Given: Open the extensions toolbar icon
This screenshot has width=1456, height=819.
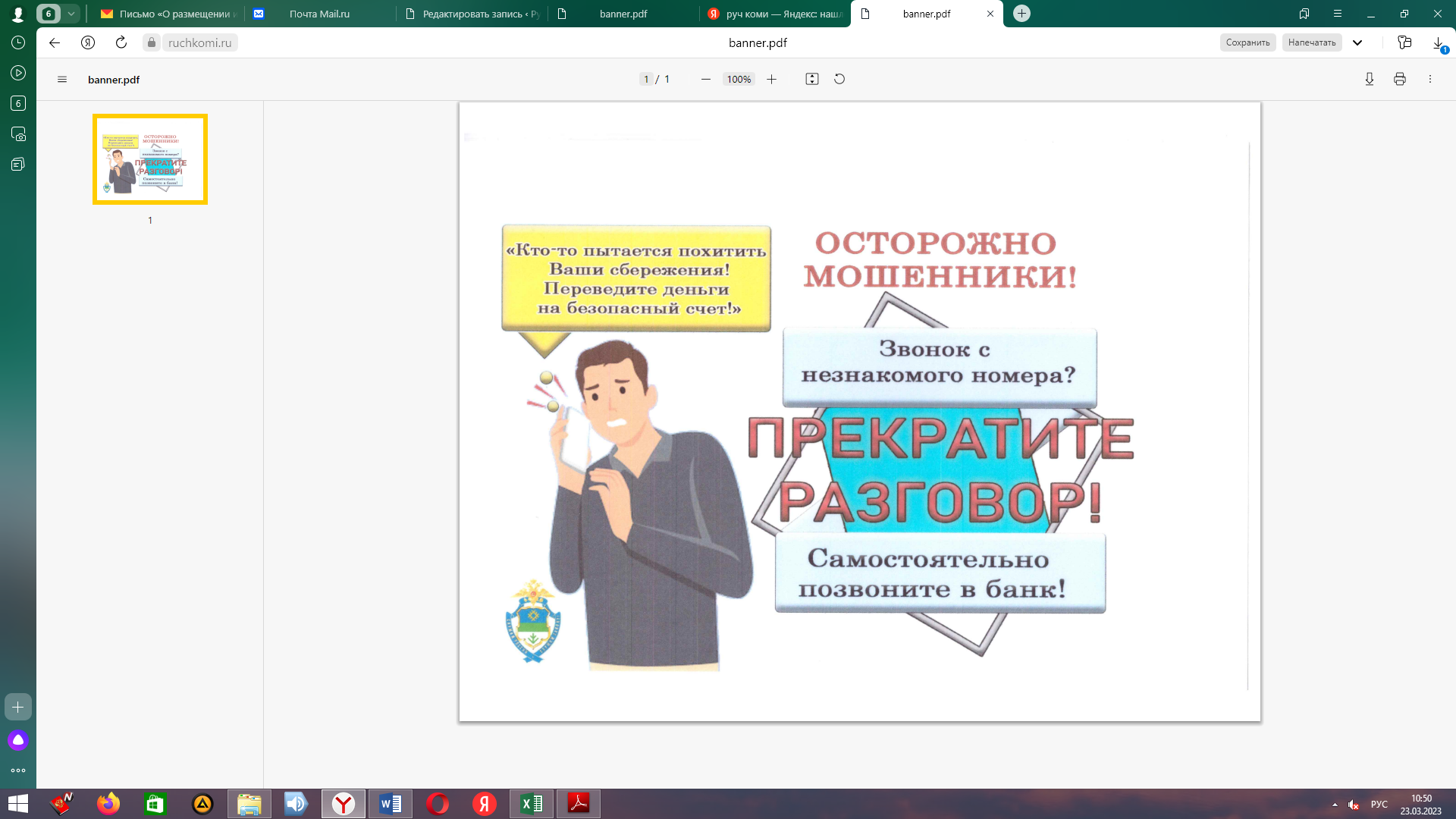Looking at the screenshot, I should pyautogui.click(x=1404, y=42).
